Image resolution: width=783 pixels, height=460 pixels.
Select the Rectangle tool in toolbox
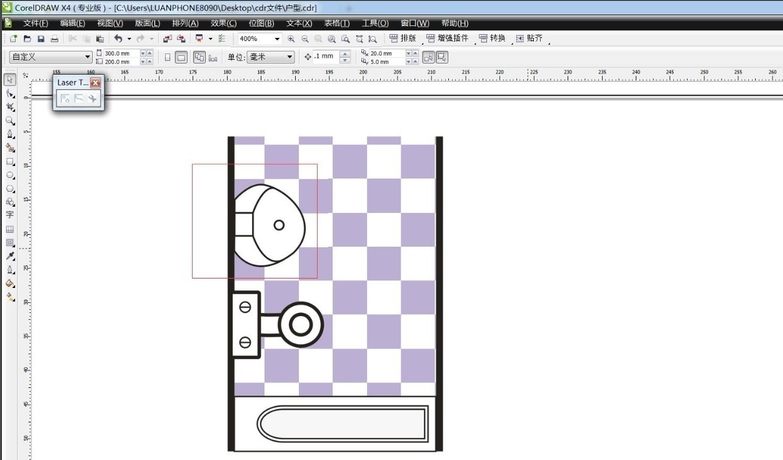point(10,160)
